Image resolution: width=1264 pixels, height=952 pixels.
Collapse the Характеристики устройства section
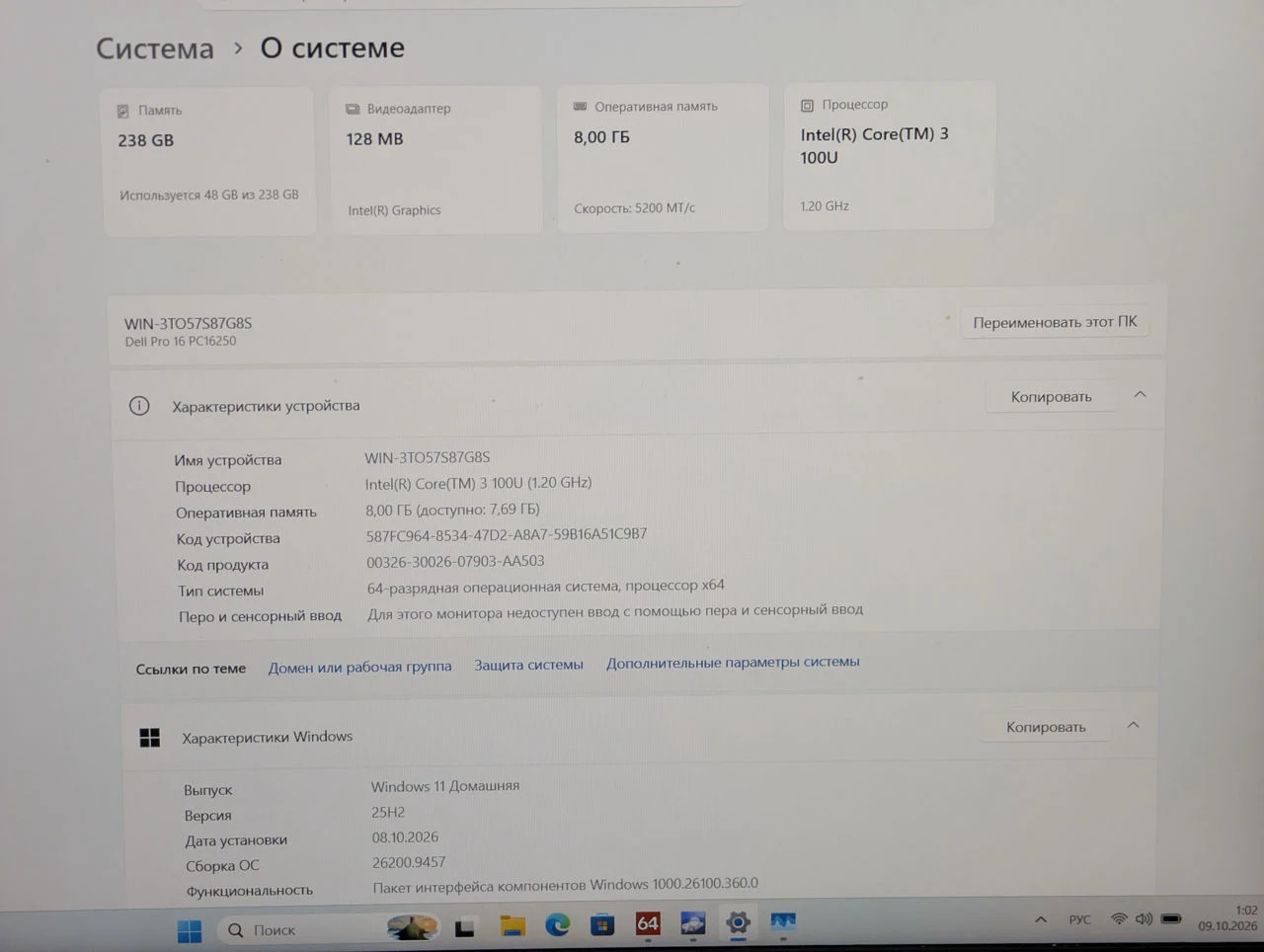click(1140, 395)
